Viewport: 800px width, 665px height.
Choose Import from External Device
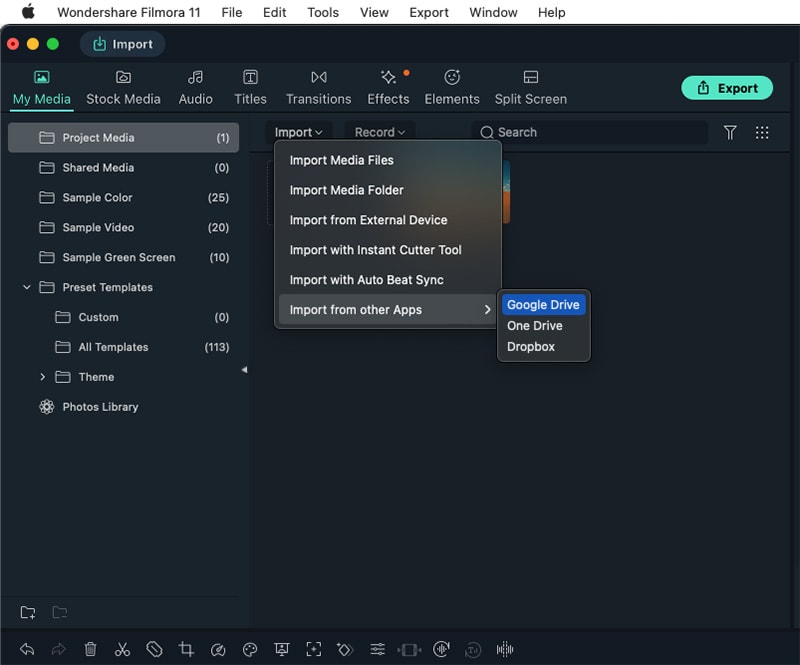pos(388,220)
